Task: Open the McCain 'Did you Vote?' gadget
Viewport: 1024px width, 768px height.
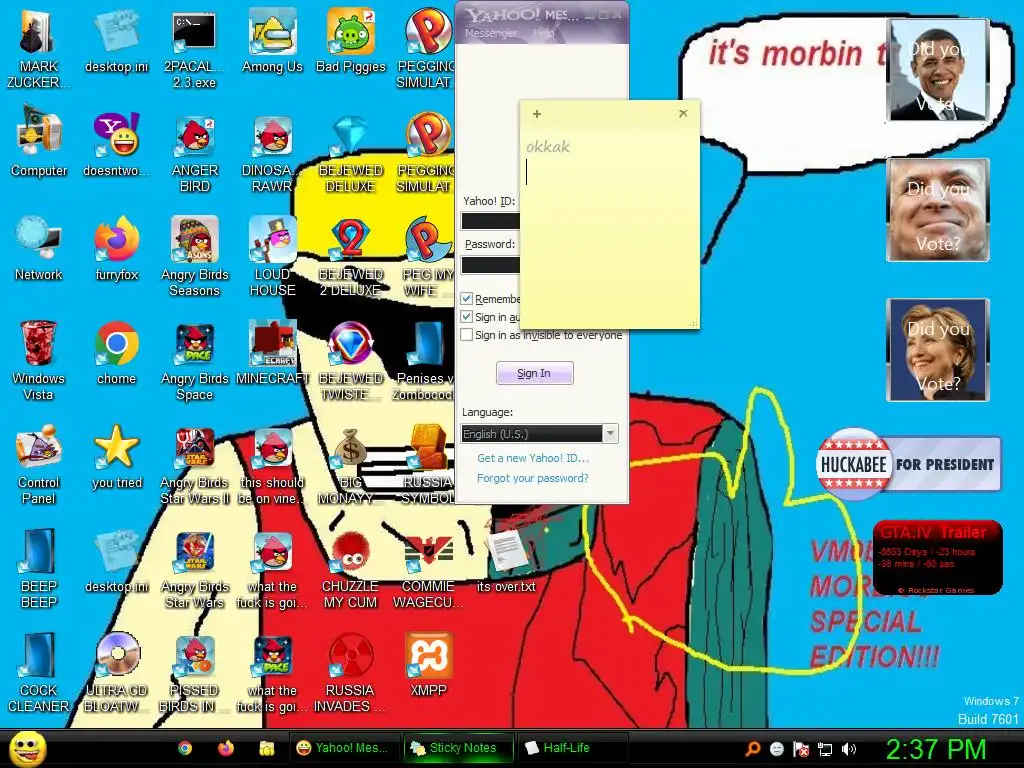Action: point(938,210)
